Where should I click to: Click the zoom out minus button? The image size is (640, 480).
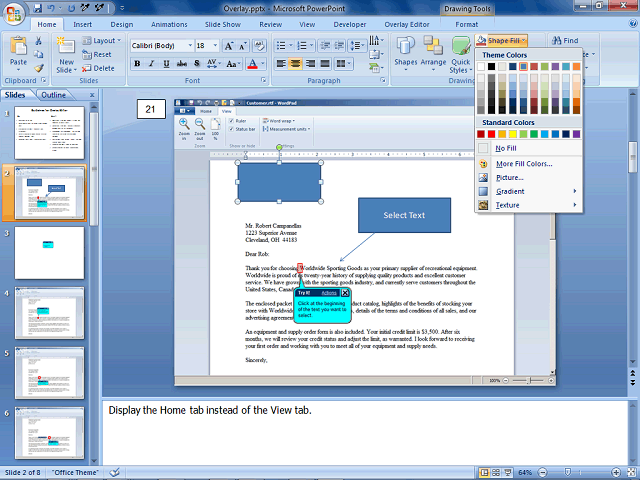542,473
